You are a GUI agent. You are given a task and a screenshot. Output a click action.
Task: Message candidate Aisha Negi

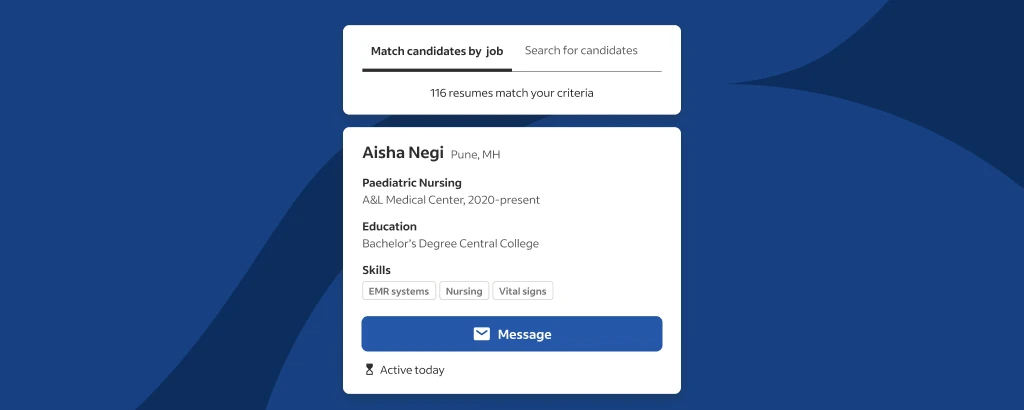pos(512,334)
